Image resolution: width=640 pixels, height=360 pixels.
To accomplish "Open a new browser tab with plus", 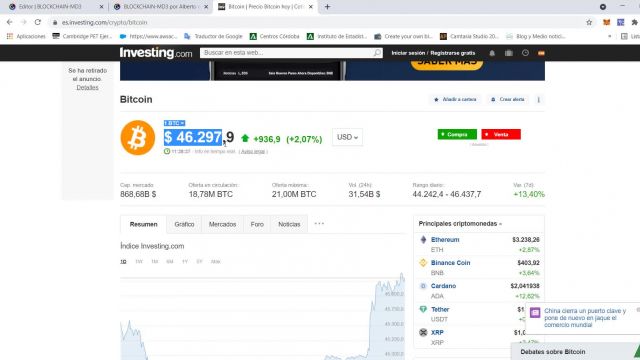I will coord(327,7).
